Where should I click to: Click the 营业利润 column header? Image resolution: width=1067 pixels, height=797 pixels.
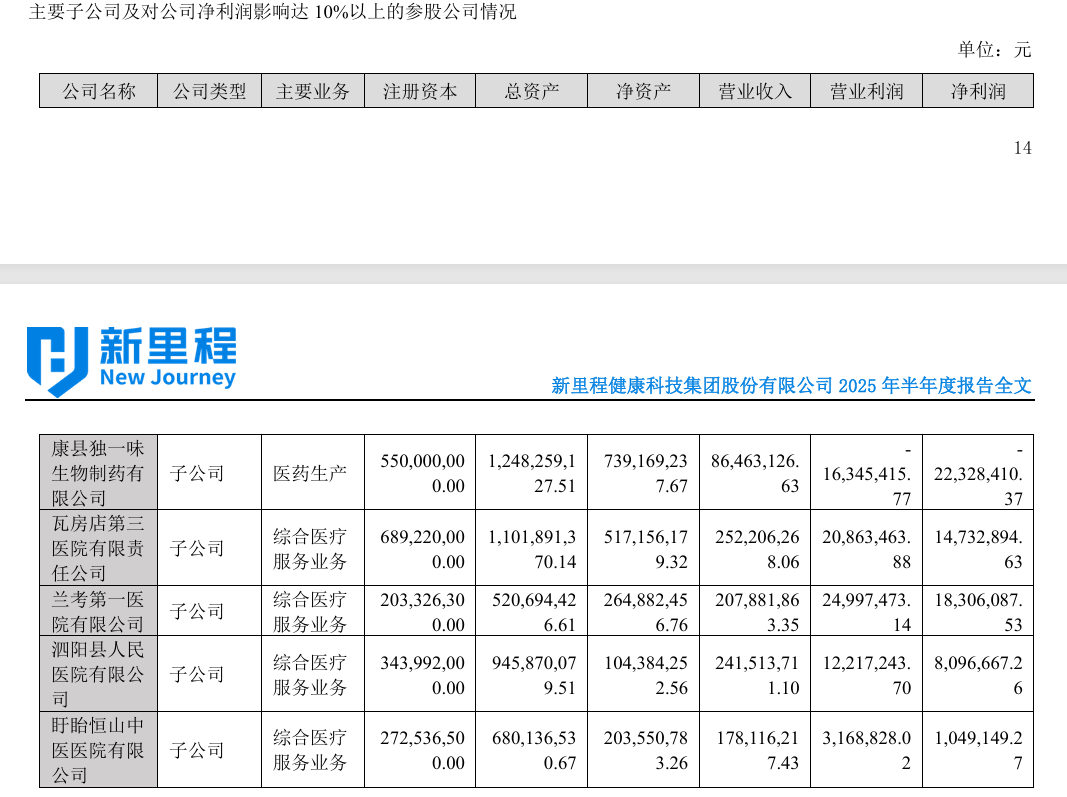tap(866, 91)
